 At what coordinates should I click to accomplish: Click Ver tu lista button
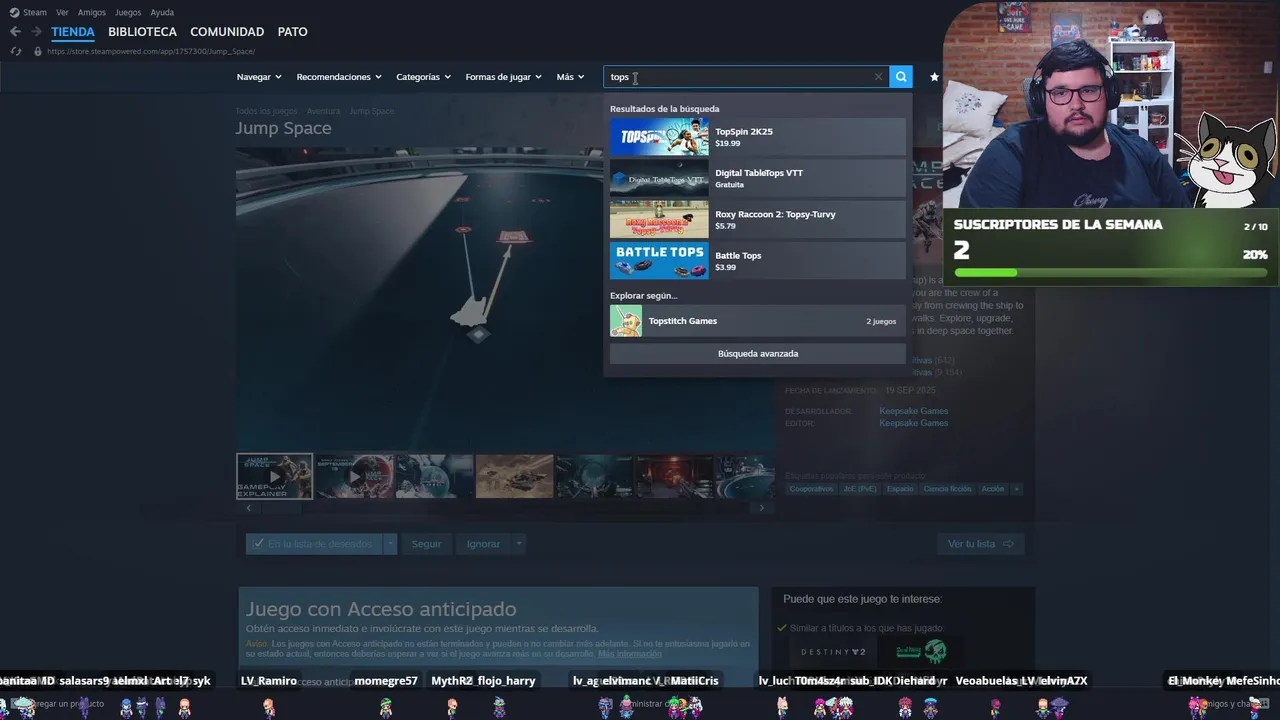980,544
